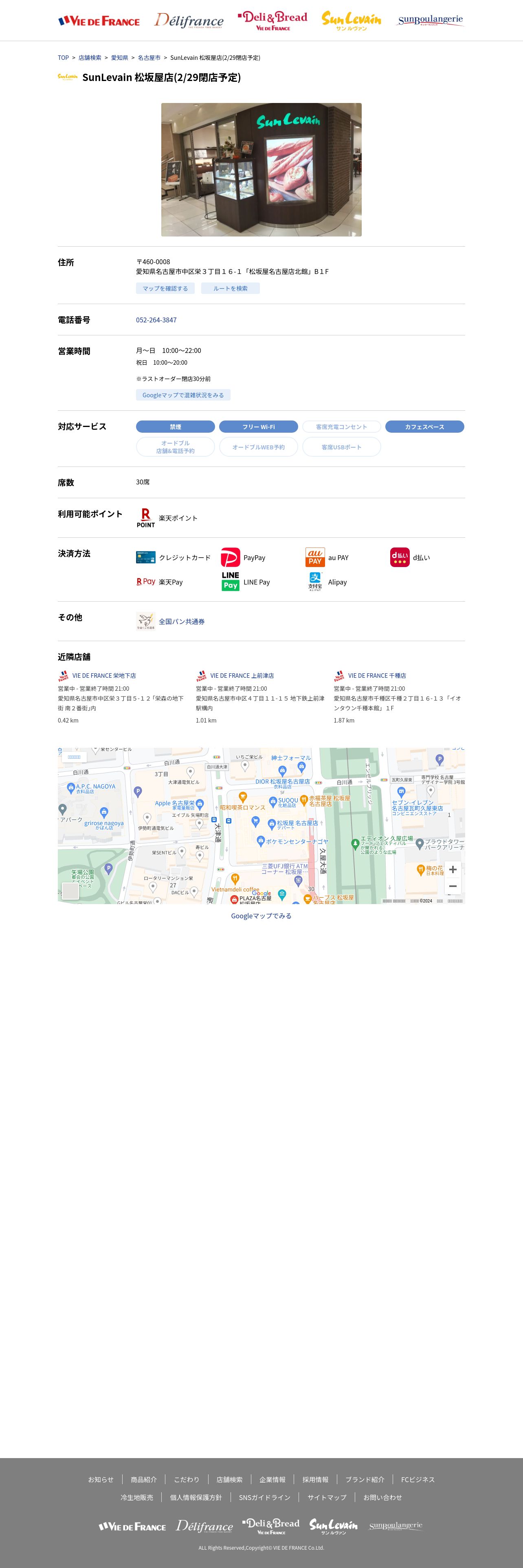Image resolution: width=523 pixels, height=1568 pixels.
Task: Go to the TOP breadcrumb
Action: [x=63, y=58]
